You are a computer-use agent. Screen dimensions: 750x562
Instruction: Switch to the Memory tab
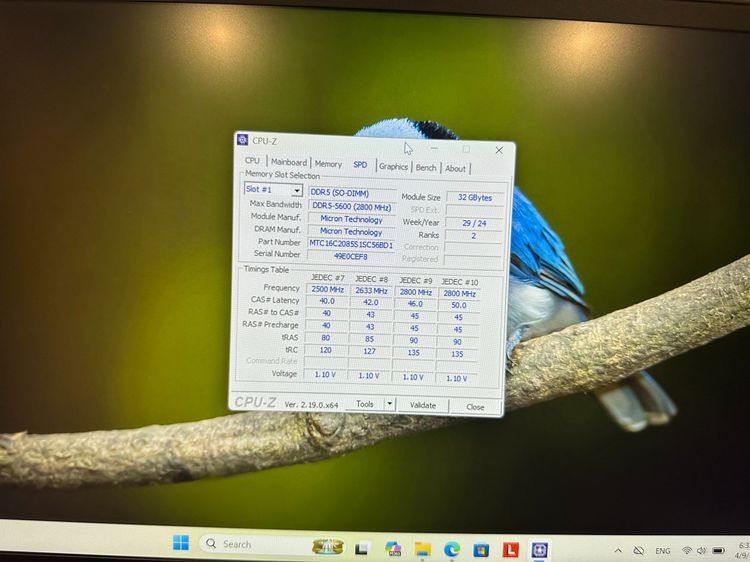pos(328,164)
